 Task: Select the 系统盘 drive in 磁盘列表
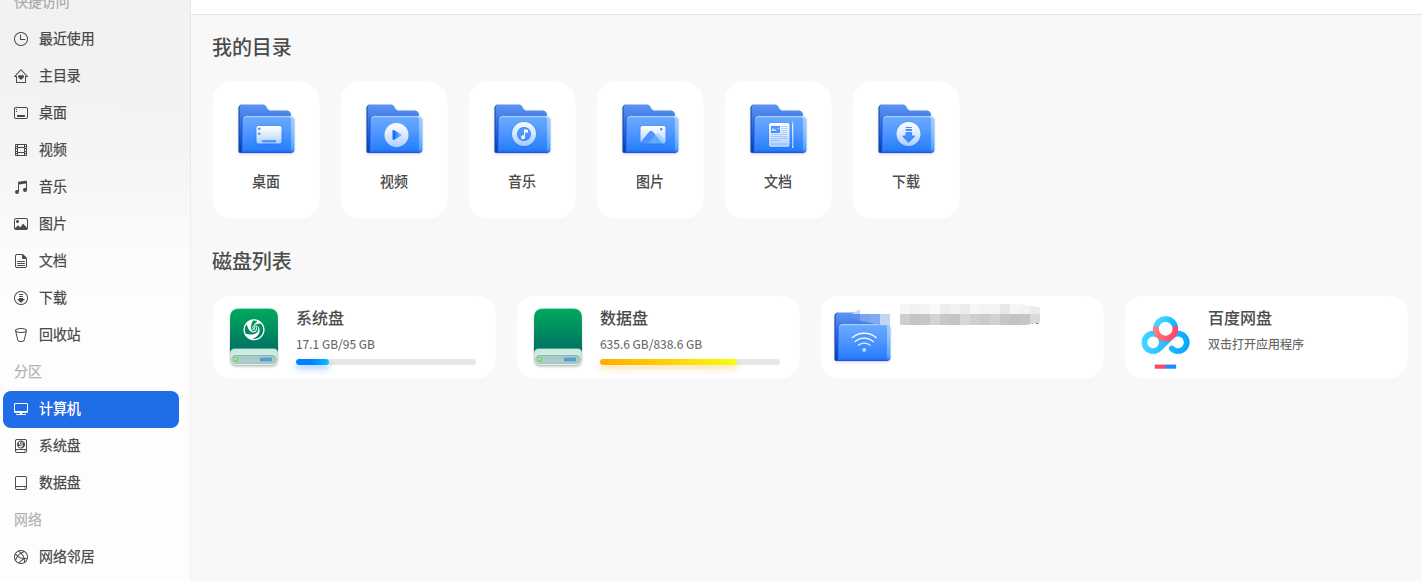[x=354, y=337]
